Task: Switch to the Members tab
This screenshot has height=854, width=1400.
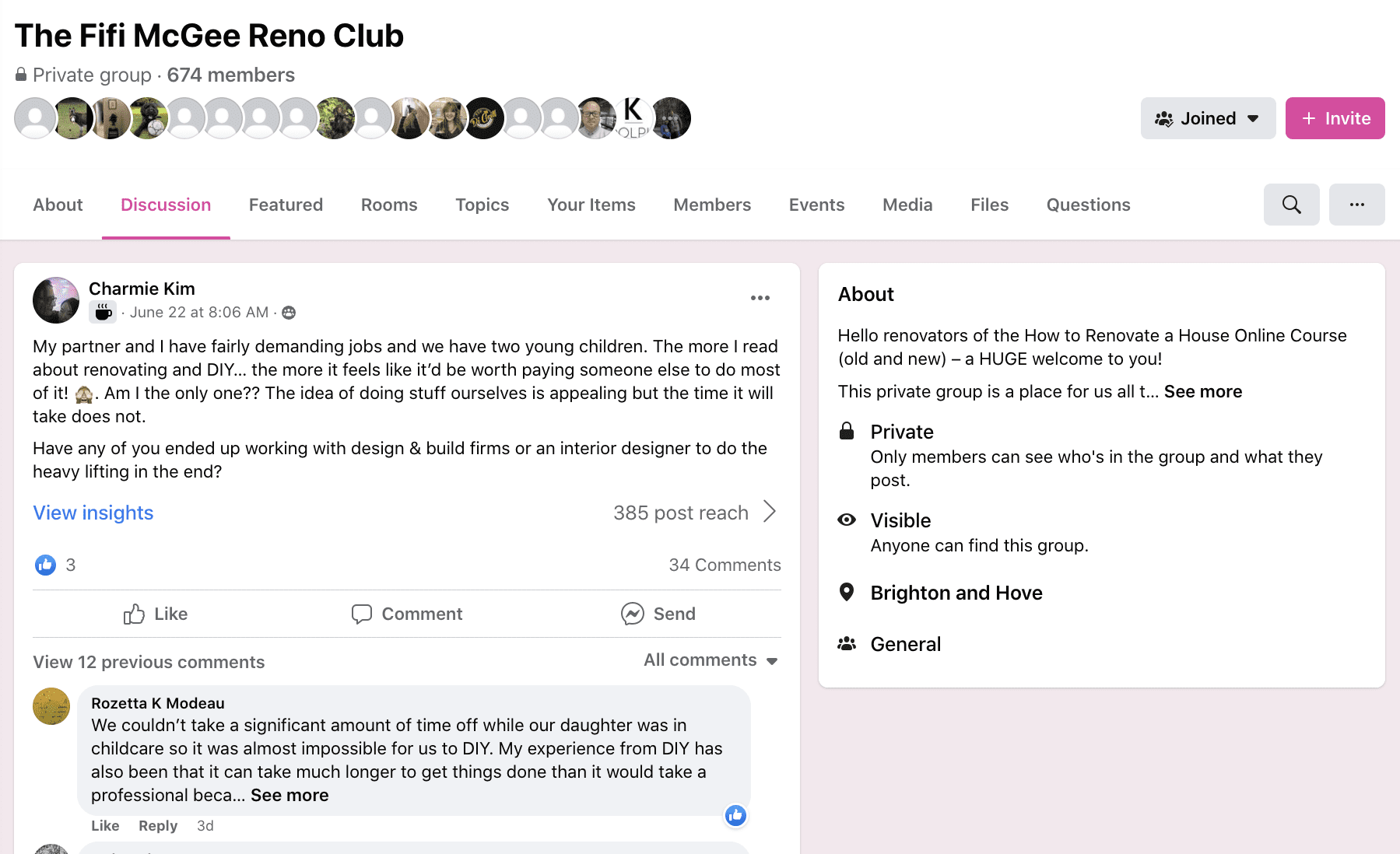Action: (x=711, y=205)
